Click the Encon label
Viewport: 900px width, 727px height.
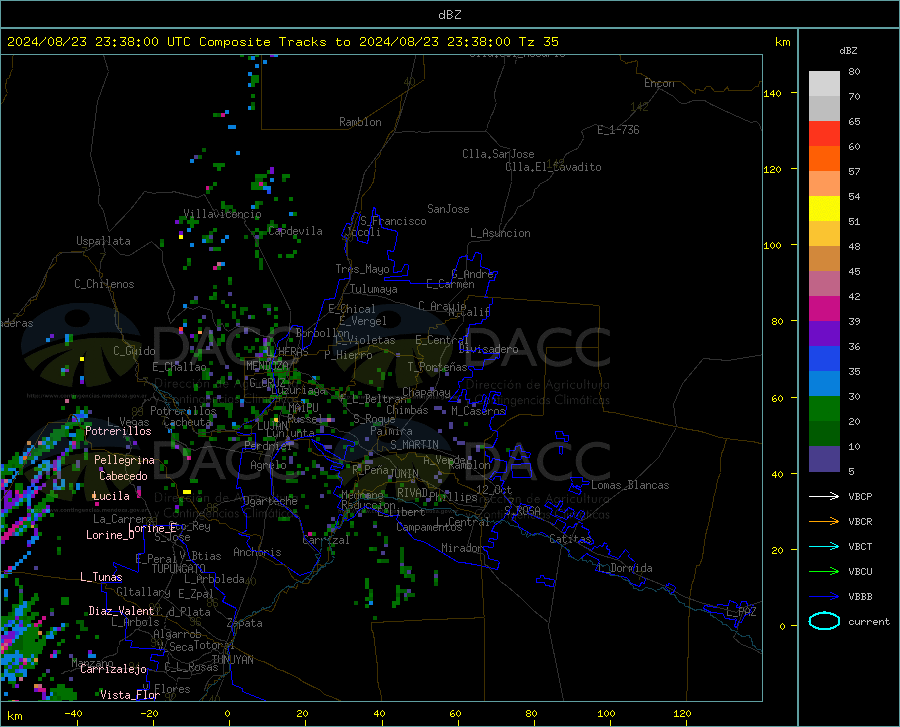pos(659,83)
